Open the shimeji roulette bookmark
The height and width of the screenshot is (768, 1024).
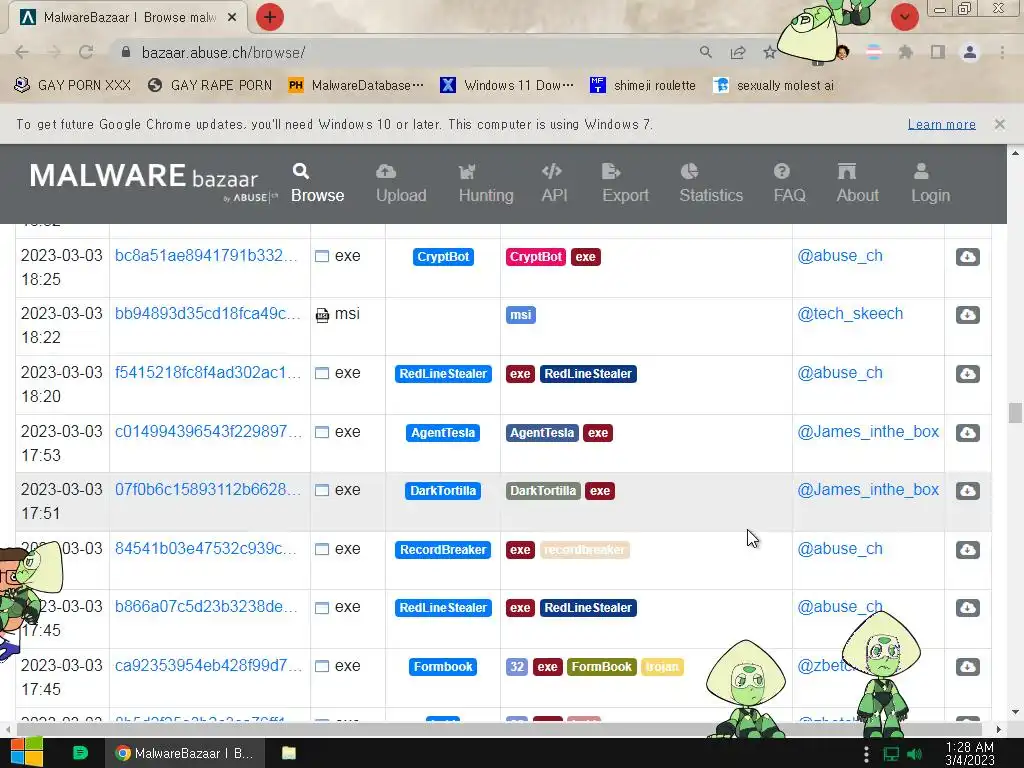pos(643,86)
